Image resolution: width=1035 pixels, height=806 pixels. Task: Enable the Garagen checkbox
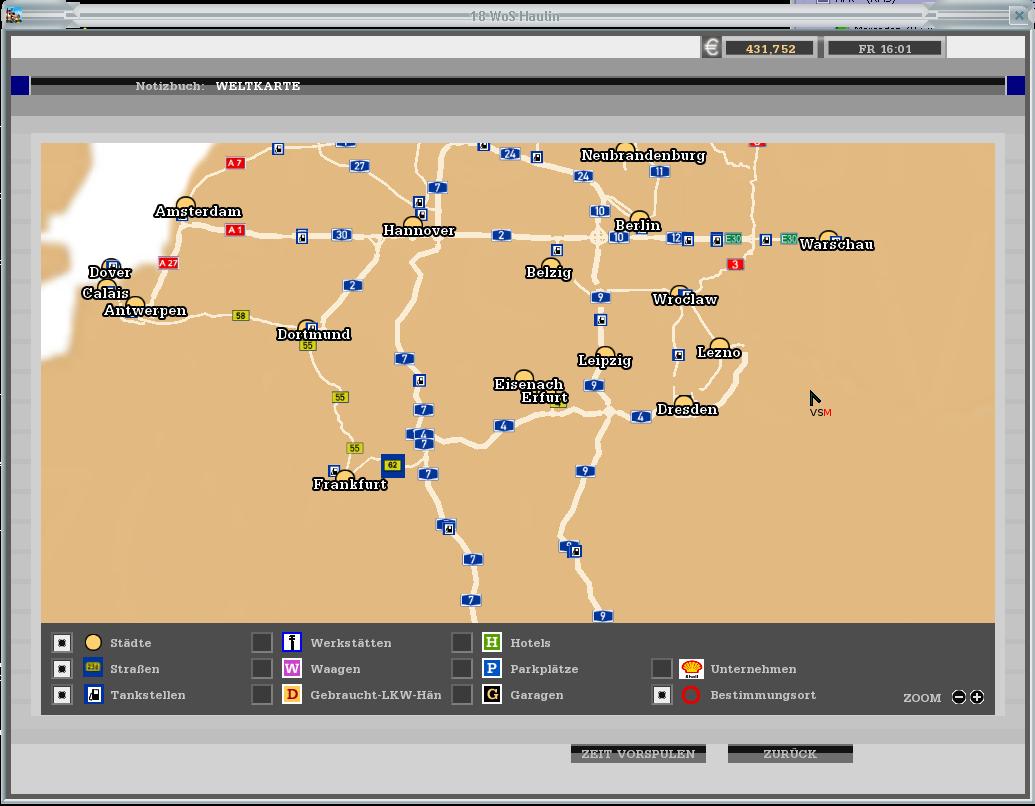pos(462,695)
